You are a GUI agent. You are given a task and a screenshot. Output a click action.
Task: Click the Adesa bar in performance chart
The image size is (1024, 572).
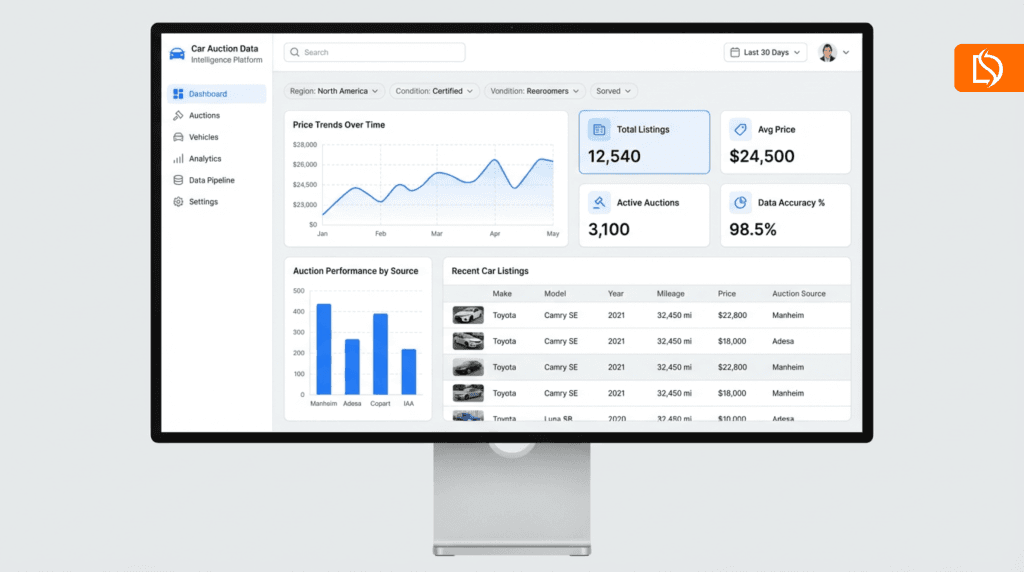(352, 367)
